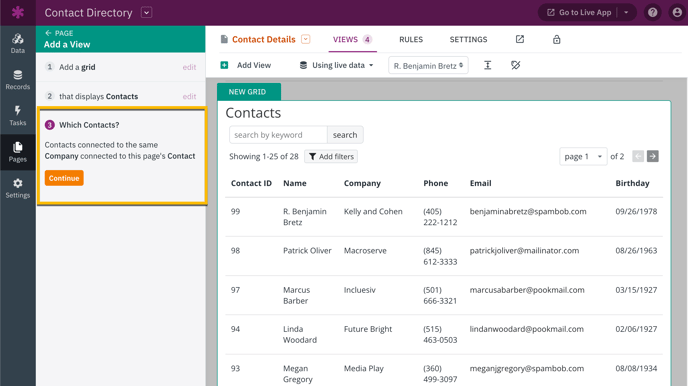Open the user account profile icon
Image resolution: width=688 pixels, height=386 pixels.
[677, 12]
